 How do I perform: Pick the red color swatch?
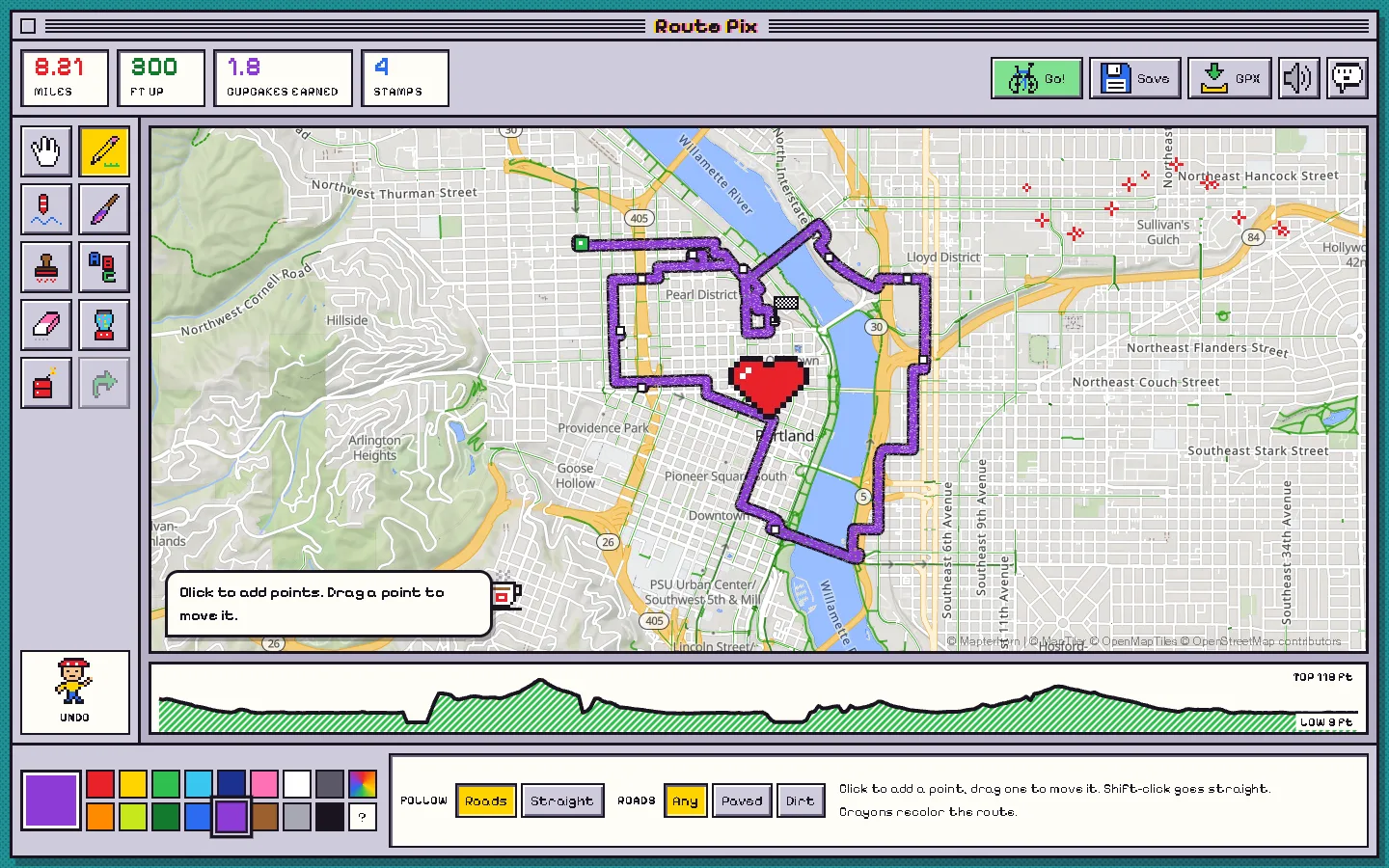(x=100, y=784)
